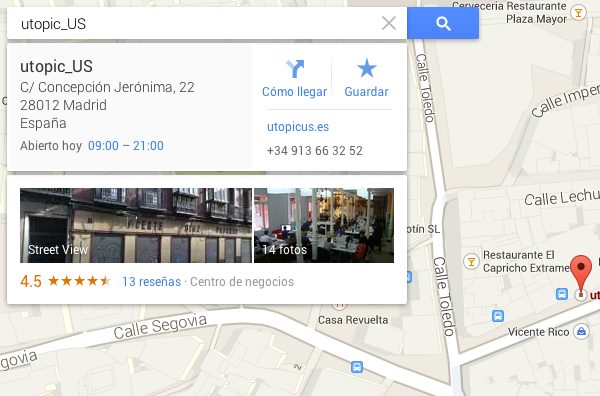Click the orange rating stars

click(x=79, y=281)
